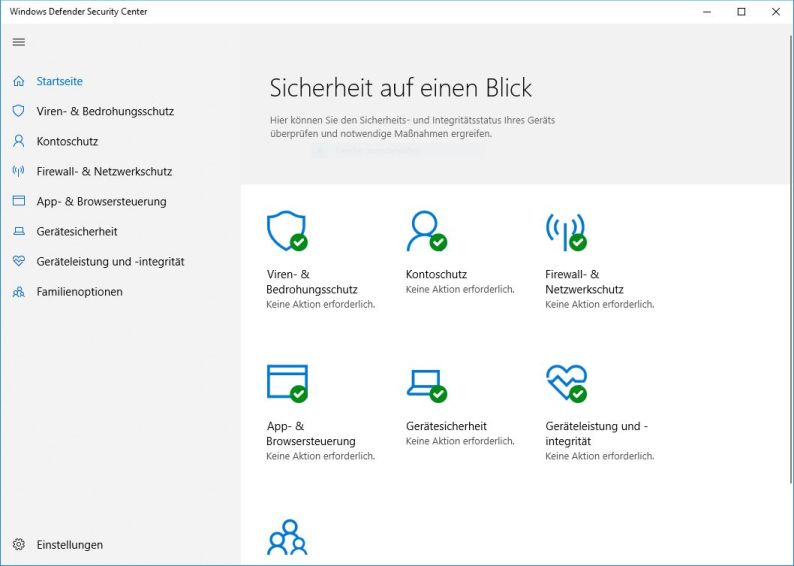Select Familienoptionen in the sidebar

click(x=79, y=292)
